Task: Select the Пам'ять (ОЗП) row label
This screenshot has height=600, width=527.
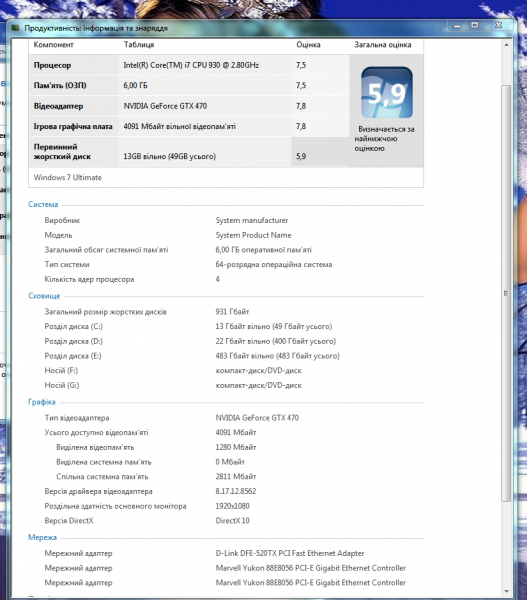Action: (x=60, y=85)
